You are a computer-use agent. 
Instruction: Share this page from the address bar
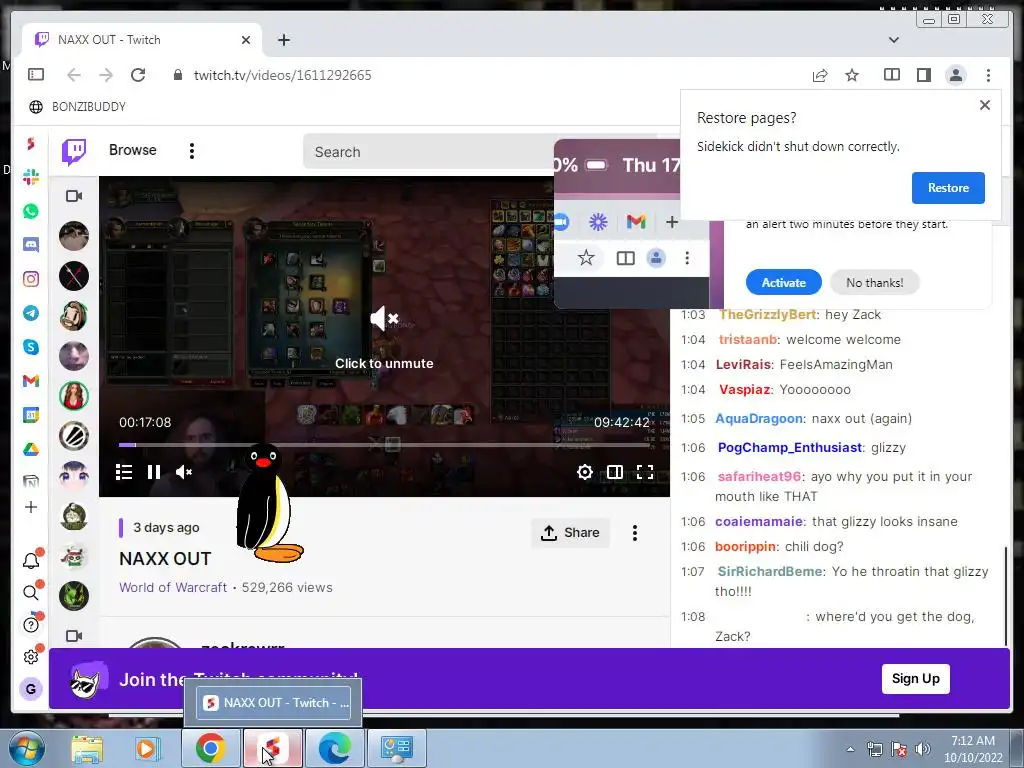point(820,75)
